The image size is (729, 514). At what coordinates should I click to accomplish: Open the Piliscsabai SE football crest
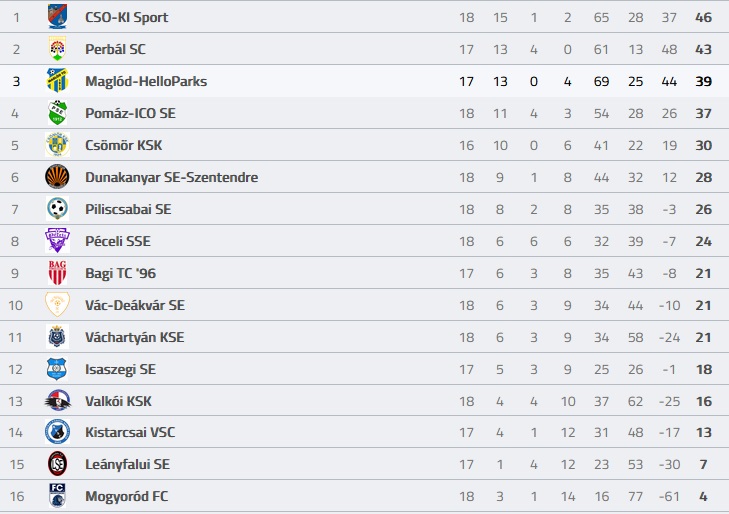[x=57, y=209]
